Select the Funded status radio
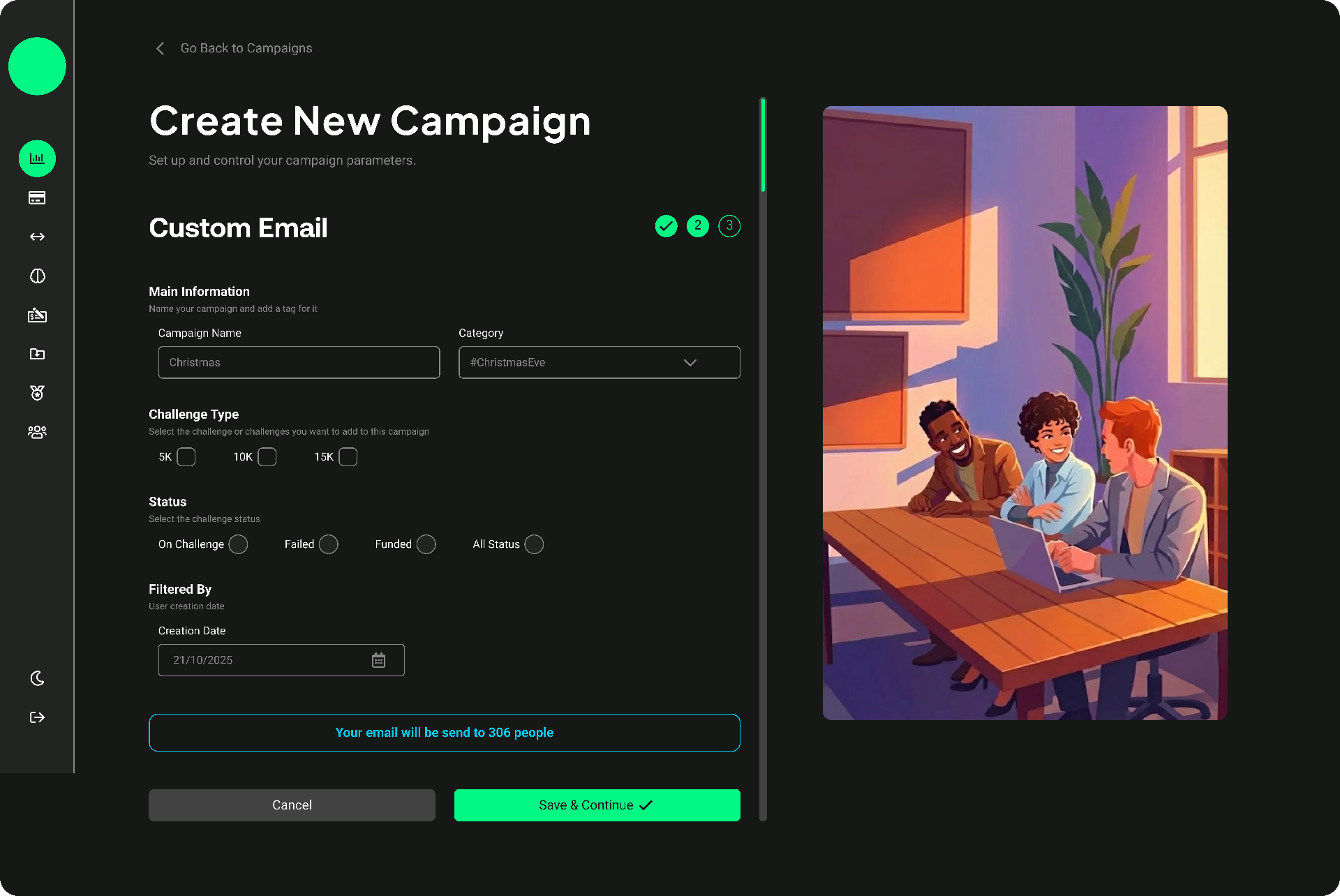Image resolution: width=1340 pixels, height=896 pixels. (x=426, y=544)
